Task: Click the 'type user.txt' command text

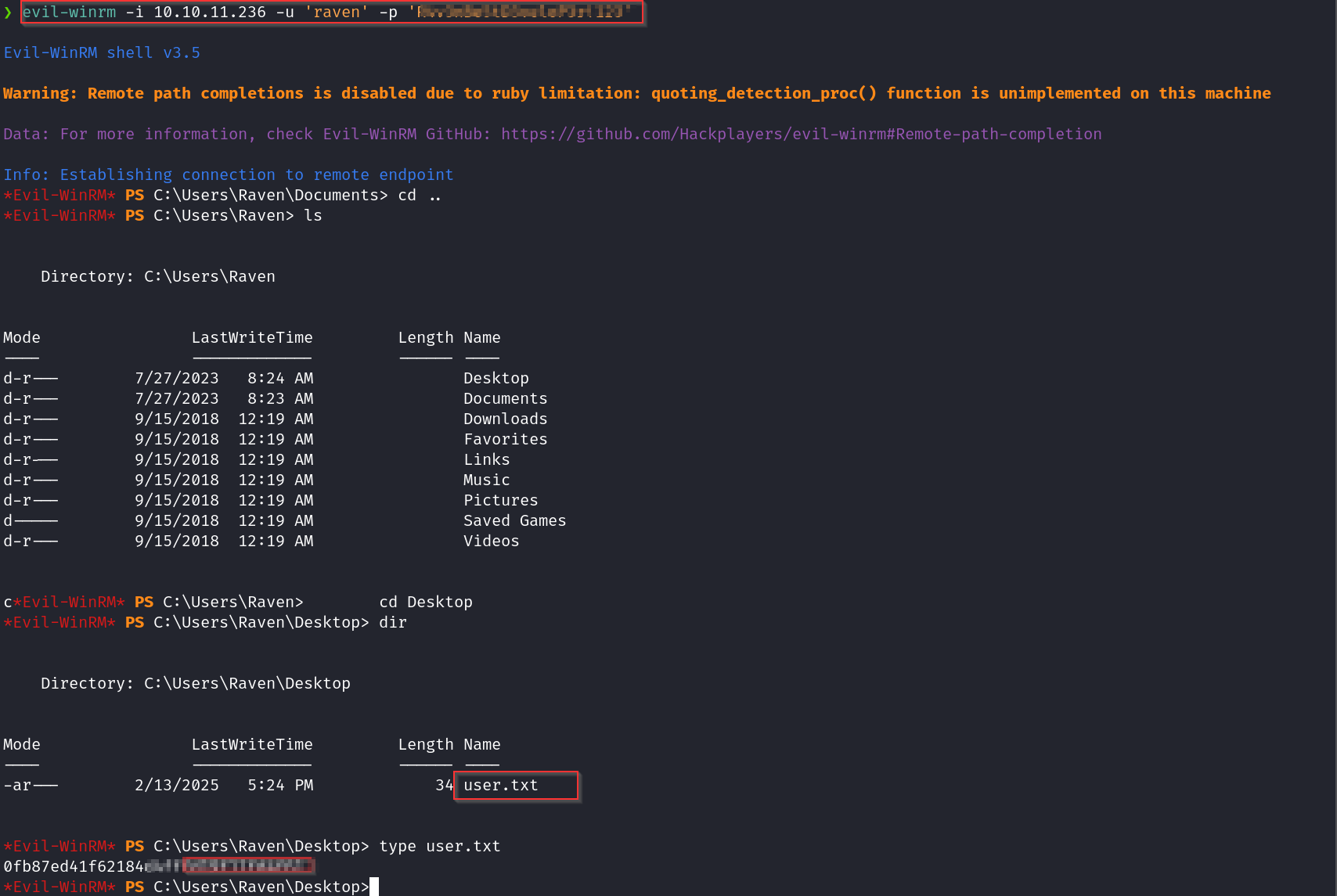Action: coord(439,846)
